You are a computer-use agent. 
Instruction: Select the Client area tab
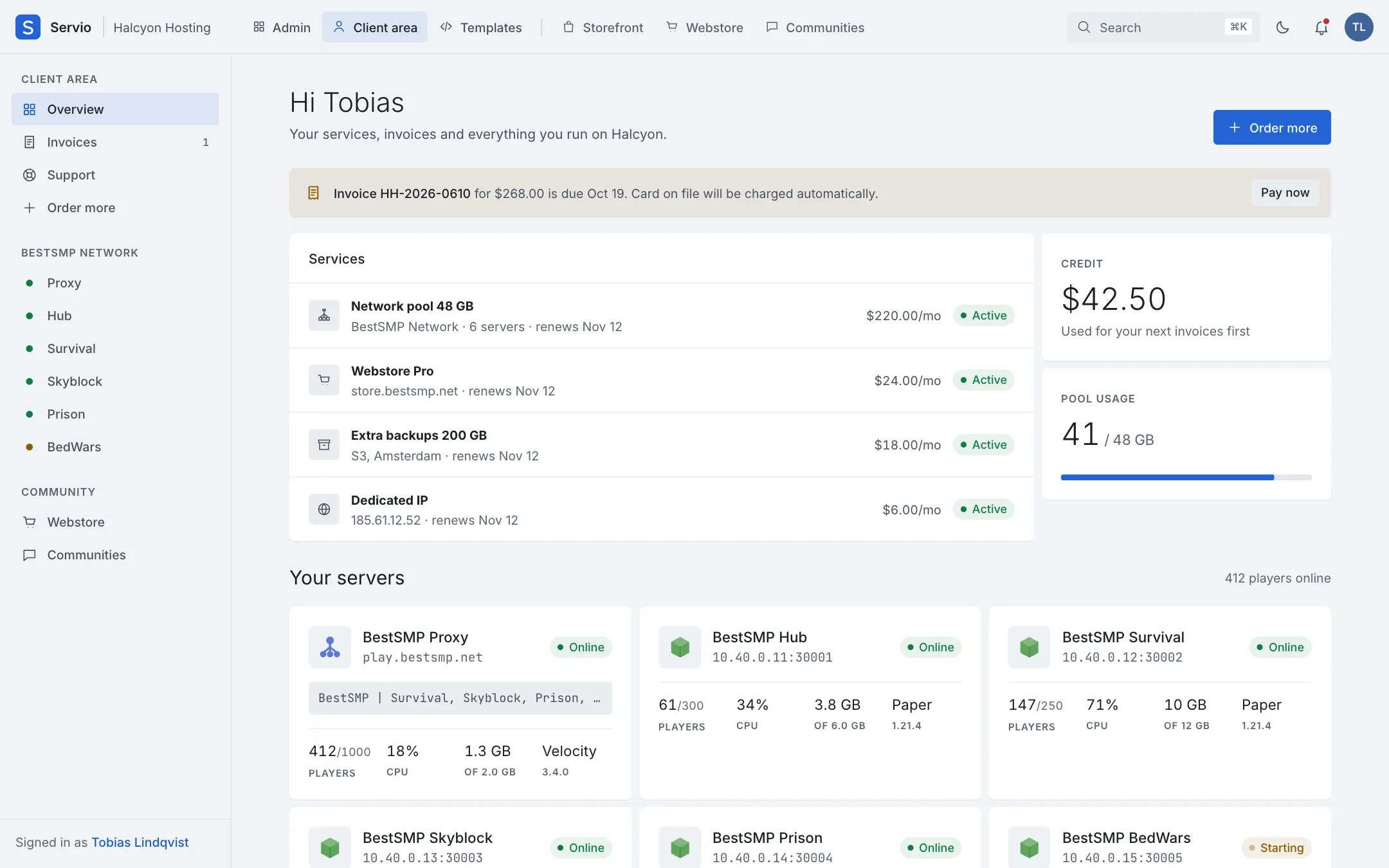tap(375, 27)
